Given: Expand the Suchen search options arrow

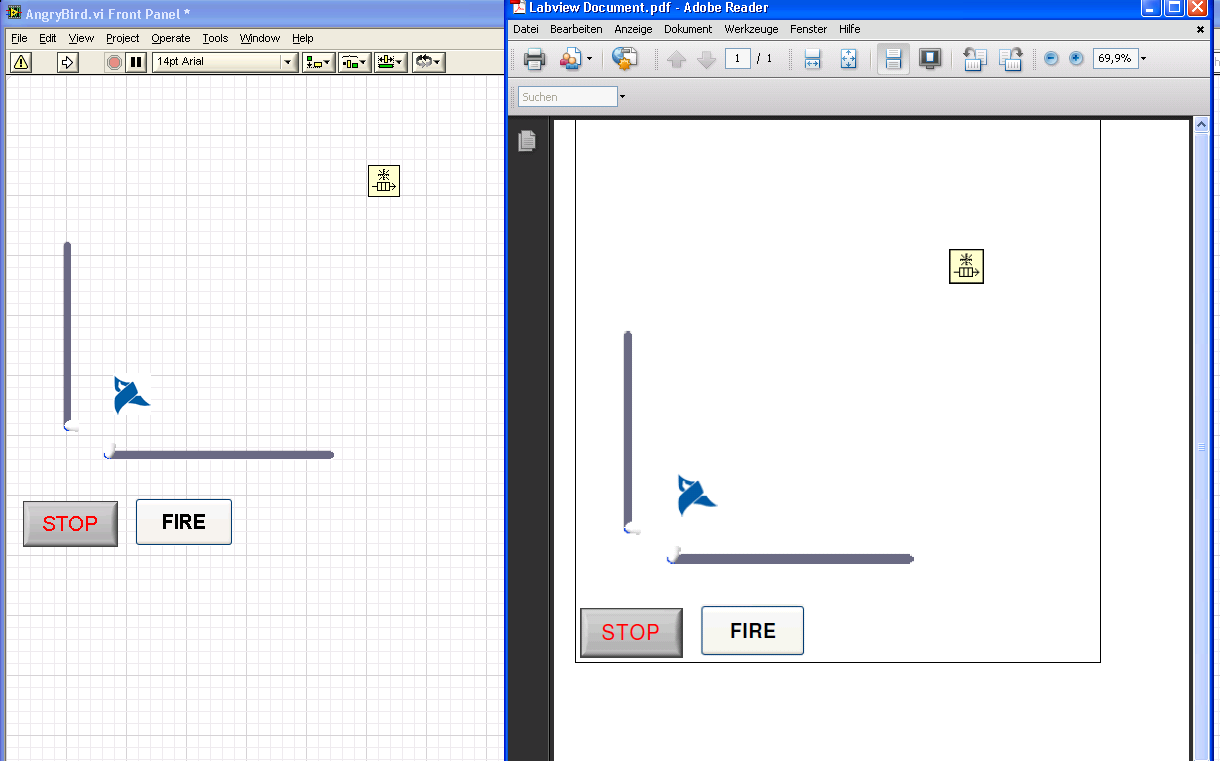Looking at the screenshot, I should pos(622,97).
